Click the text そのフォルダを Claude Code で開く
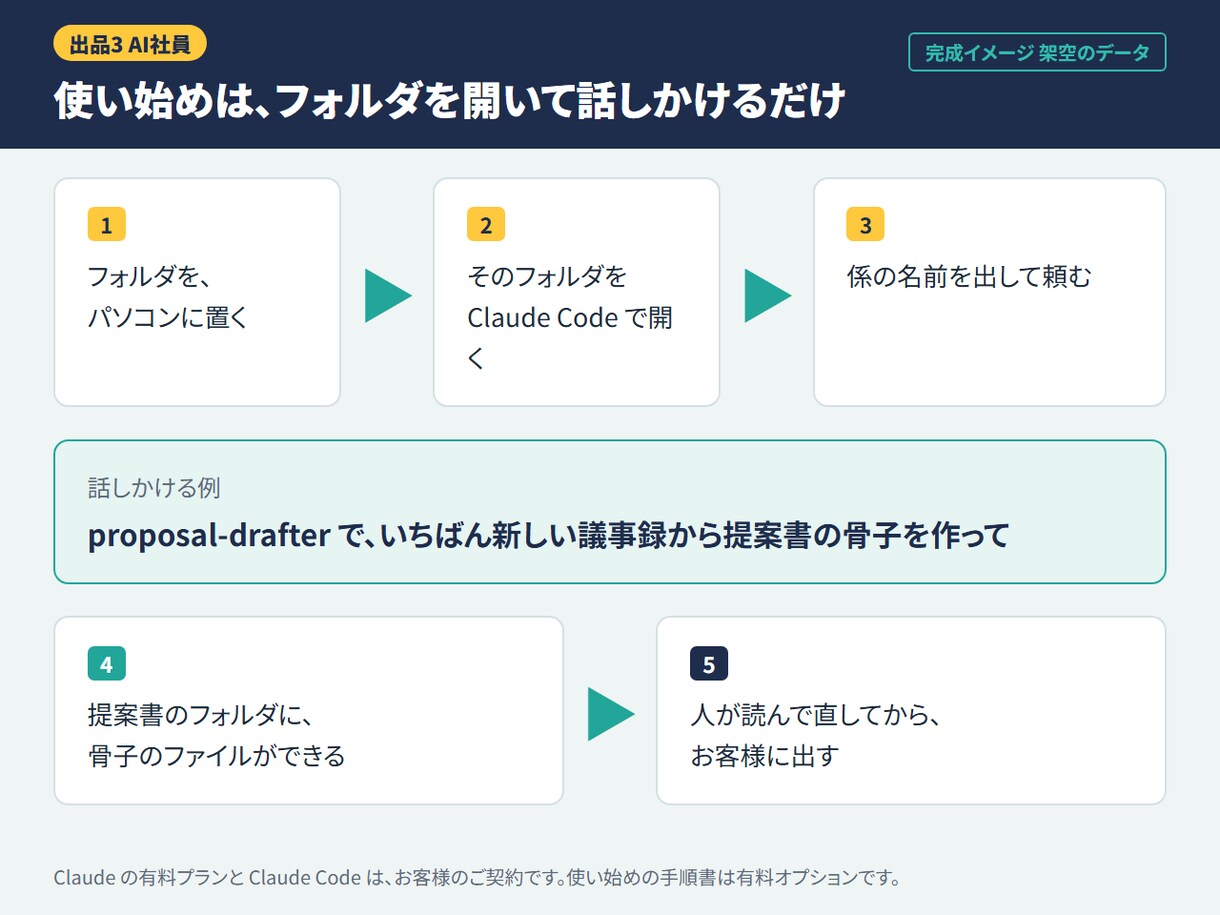The image size is (1220, 915). tap(570, 317)
